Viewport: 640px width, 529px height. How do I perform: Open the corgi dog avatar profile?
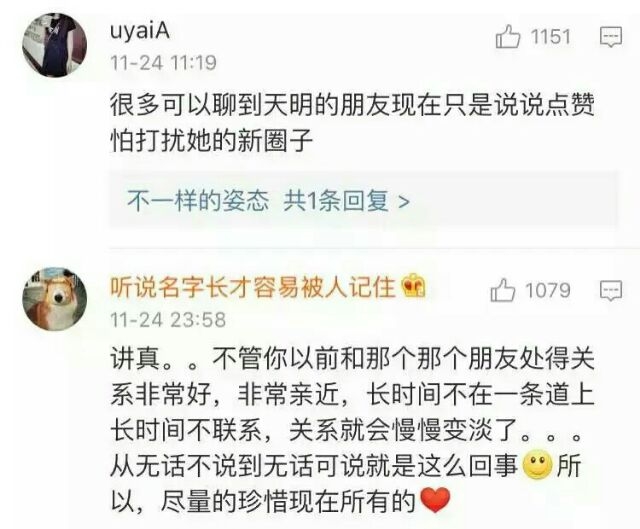(x=54, y=299)
